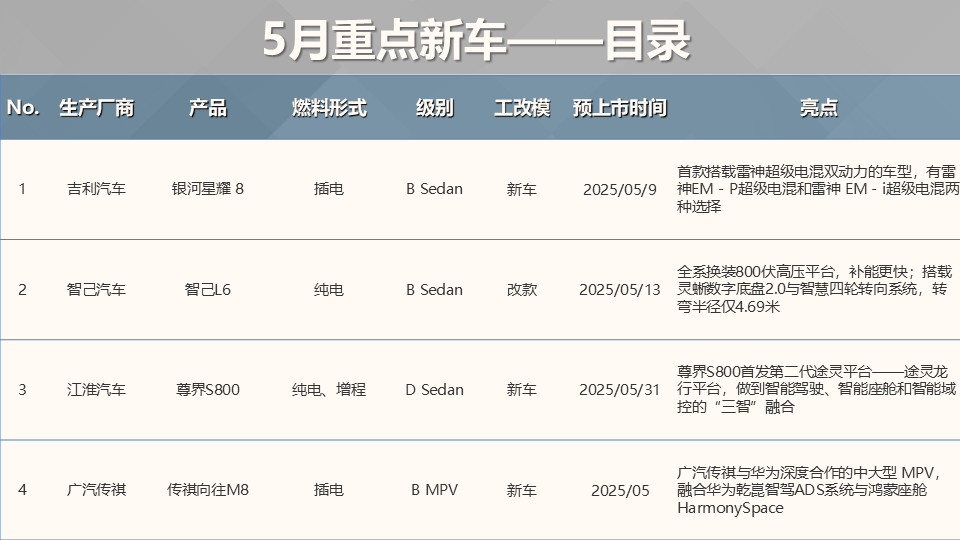
Task: Click the '插电' cell in 吉利汽车 row
Action: [x=329, y=189]
